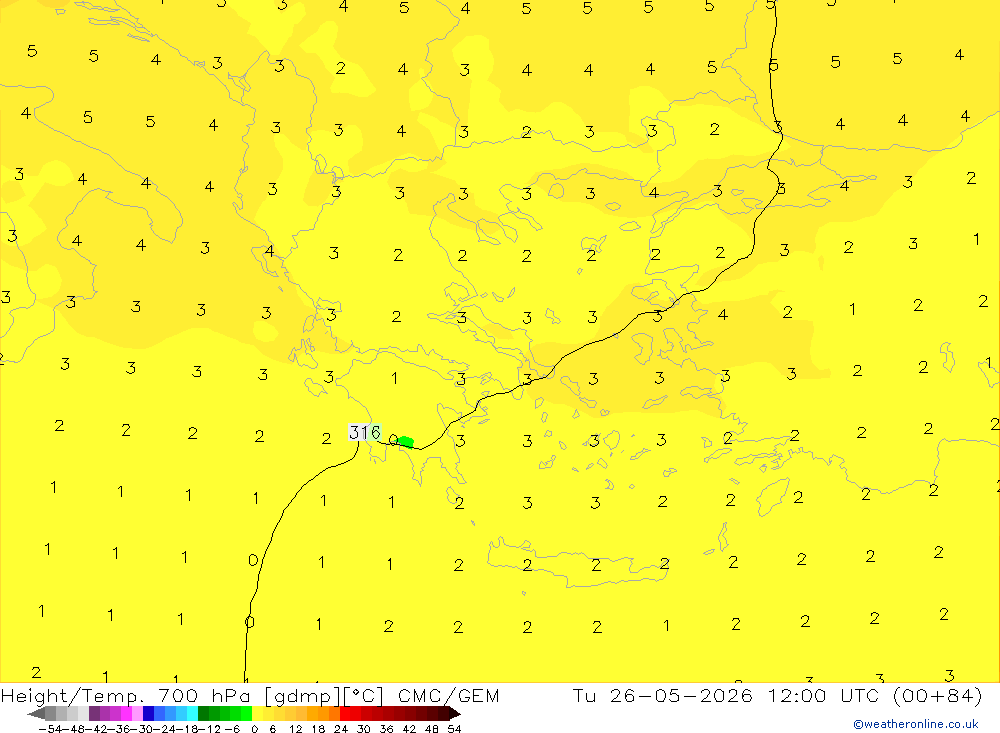Image resolution: width=1000 pixels, height=733 pixels.
Task: Click the '54' legend scale value
Action: pyautogui.click(x=454, y=729)
